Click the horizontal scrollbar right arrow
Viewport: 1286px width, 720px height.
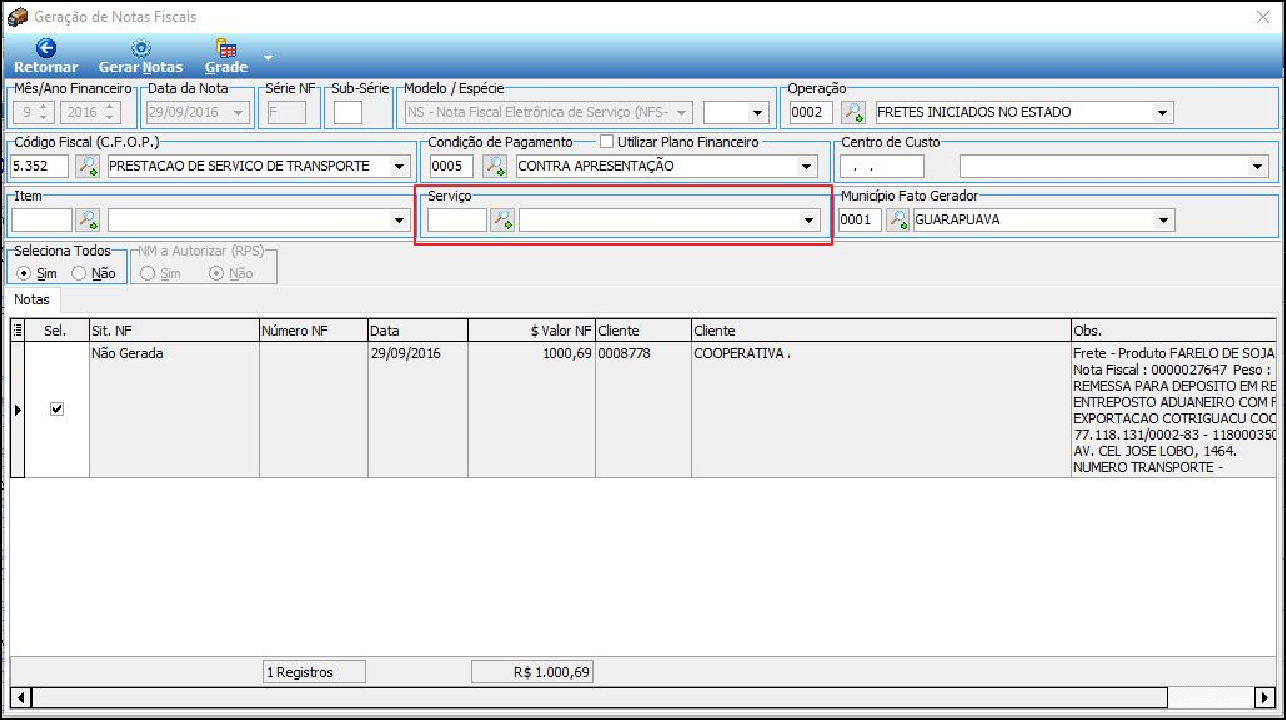1267,696
